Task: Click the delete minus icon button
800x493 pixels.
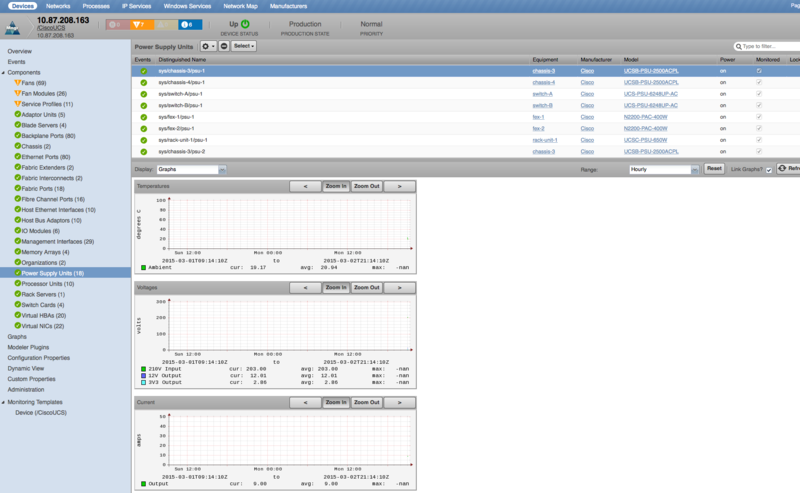Action: [x=224, y=46]
